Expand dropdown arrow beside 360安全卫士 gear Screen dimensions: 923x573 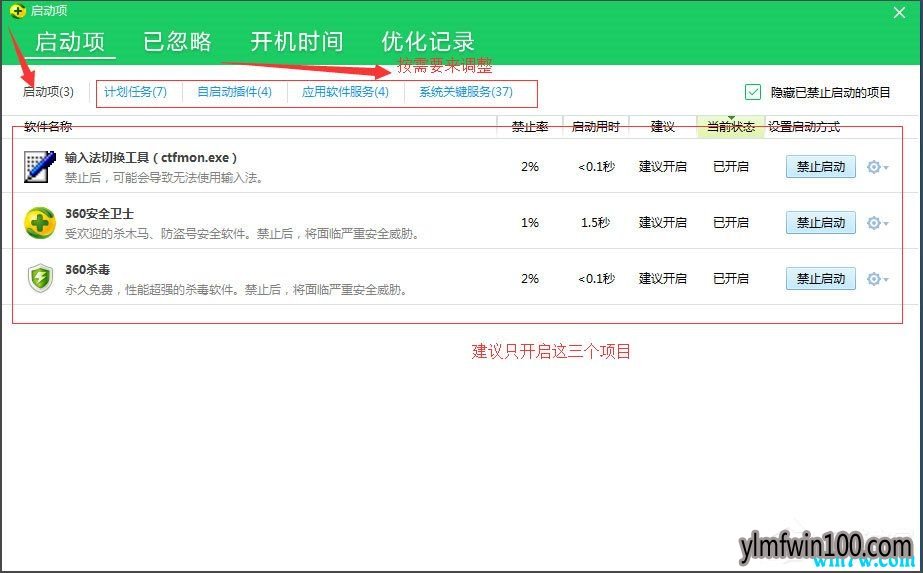pos(886,224)
